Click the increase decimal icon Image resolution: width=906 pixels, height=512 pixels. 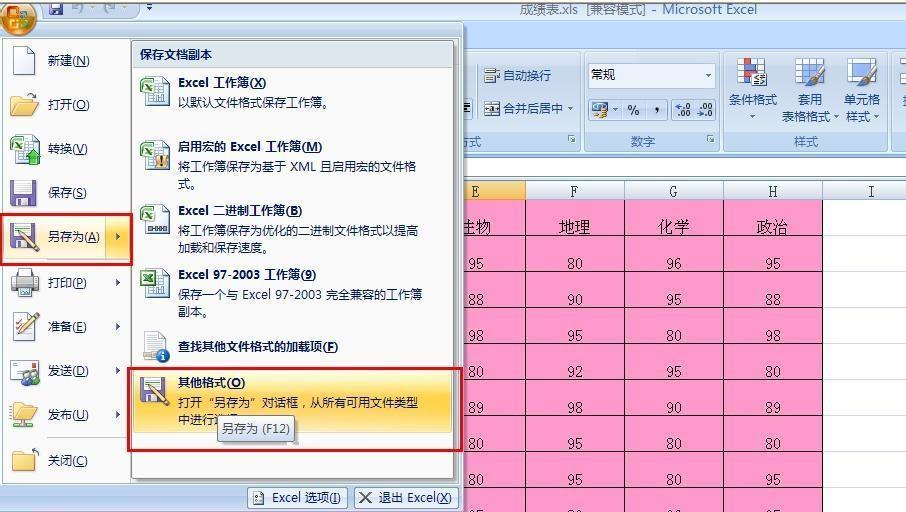click(682, 110)
